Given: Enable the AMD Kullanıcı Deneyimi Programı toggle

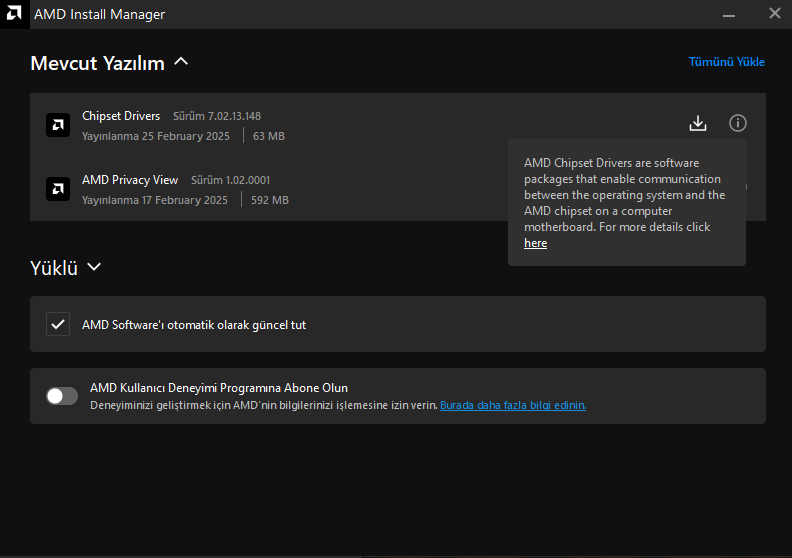Looking at the screenshot, I should click(x=62, y=396).
